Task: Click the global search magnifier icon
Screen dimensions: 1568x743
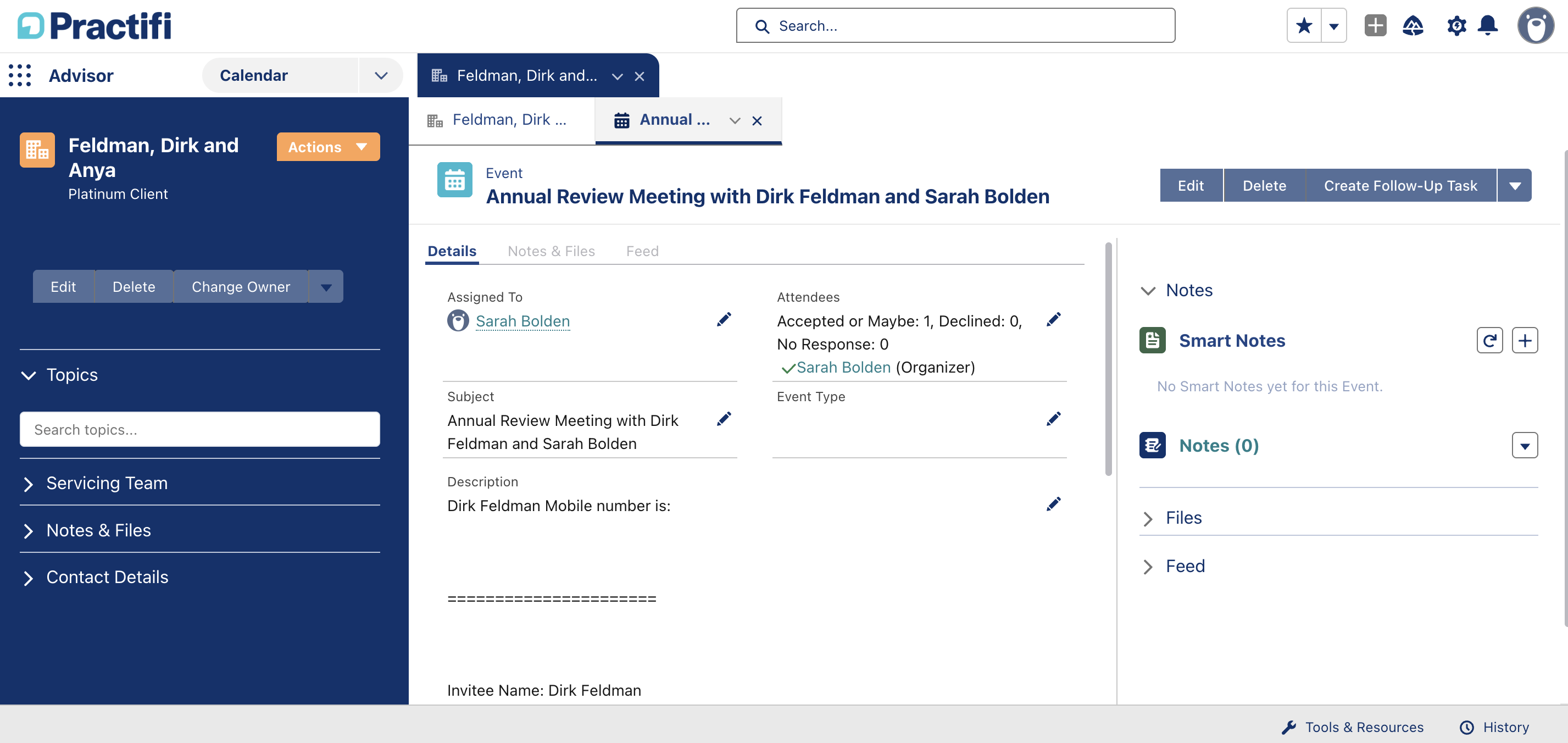Action: point(761,26)
